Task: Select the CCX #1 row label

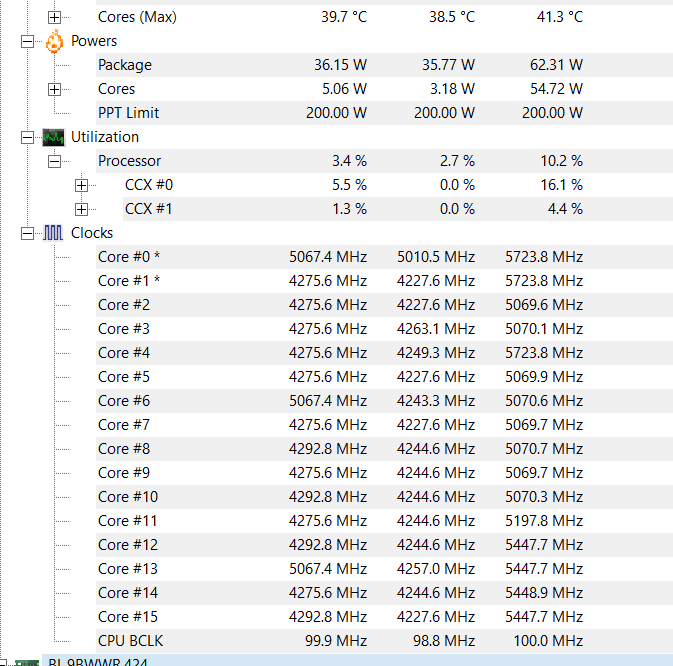Action: [x=149, y=209]
